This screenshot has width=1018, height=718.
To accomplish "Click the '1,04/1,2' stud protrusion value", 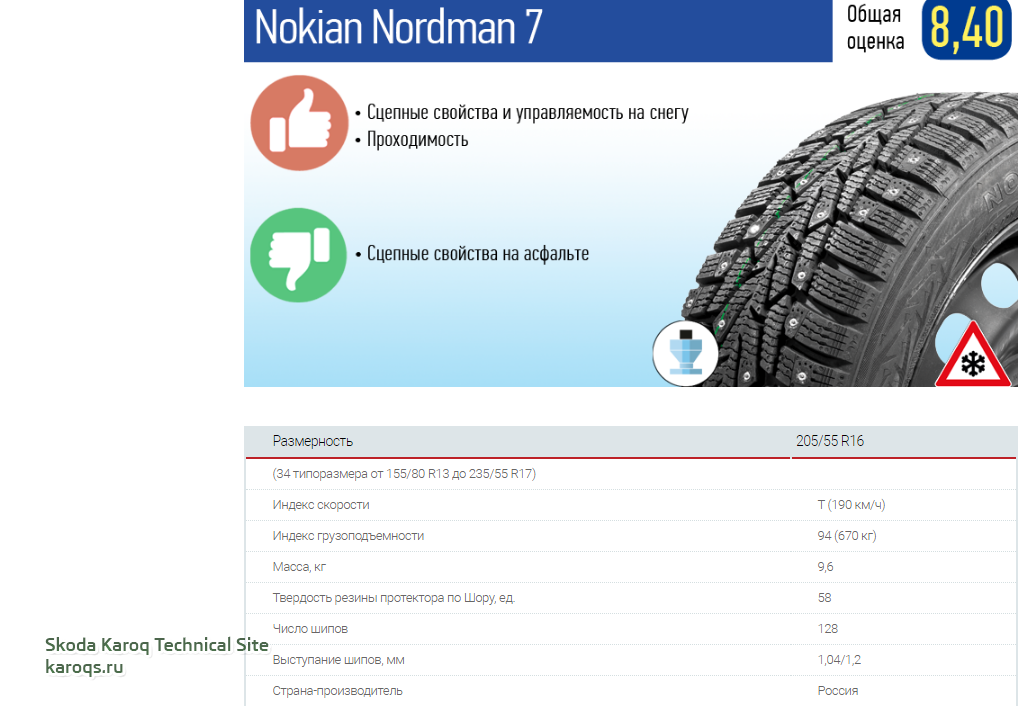I will pyautogui.click(x=839, y=660).
